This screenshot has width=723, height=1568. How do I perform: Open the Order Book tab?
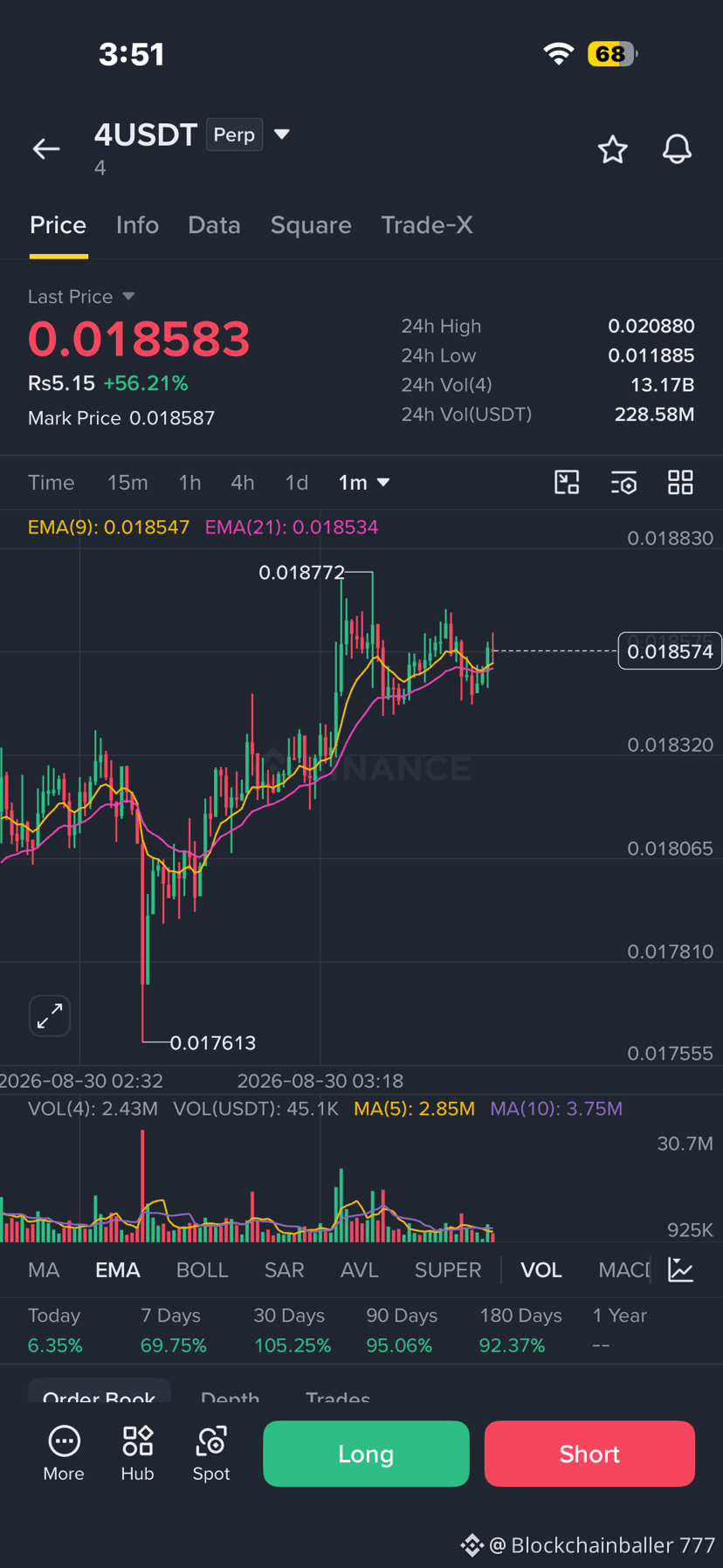click(100, 1393)
